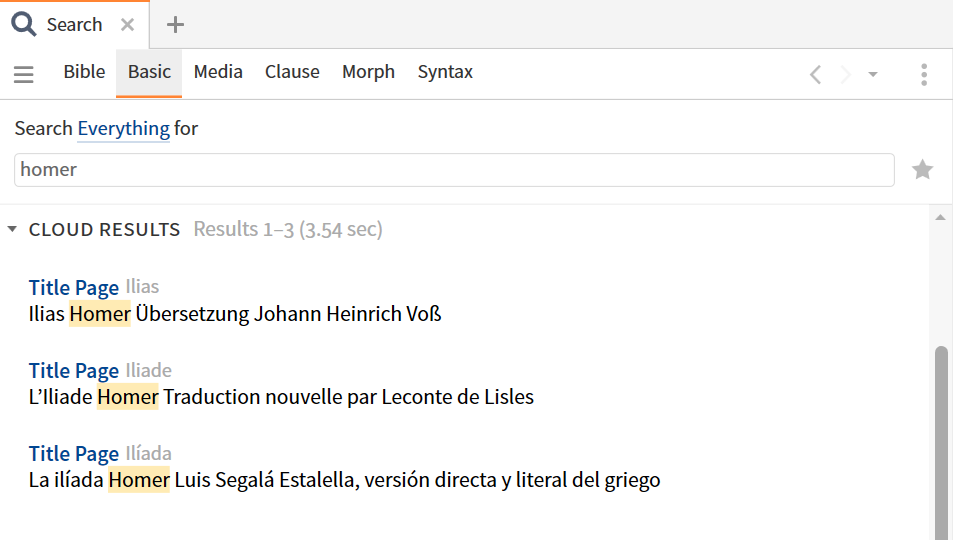
Task: Go forward with the right arrow
Action: [x=845, y=75]
